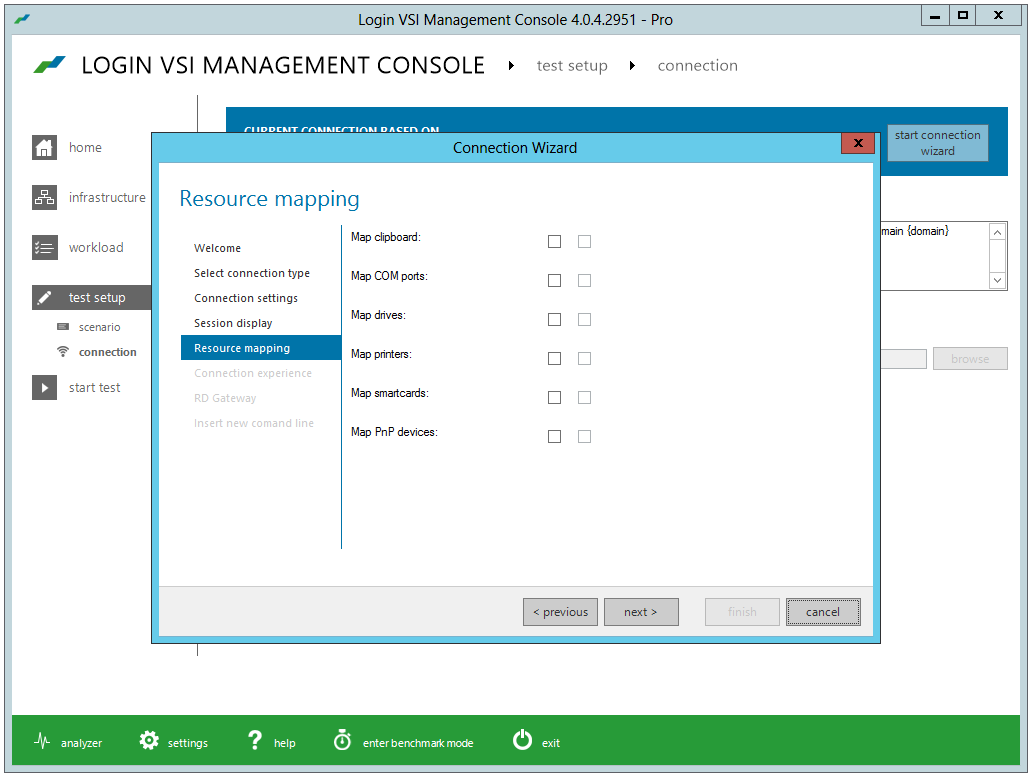Image resolution: width=1034 pixels, height=777 pixels.
Task: Click start connection wizard button
Action: 937,143
